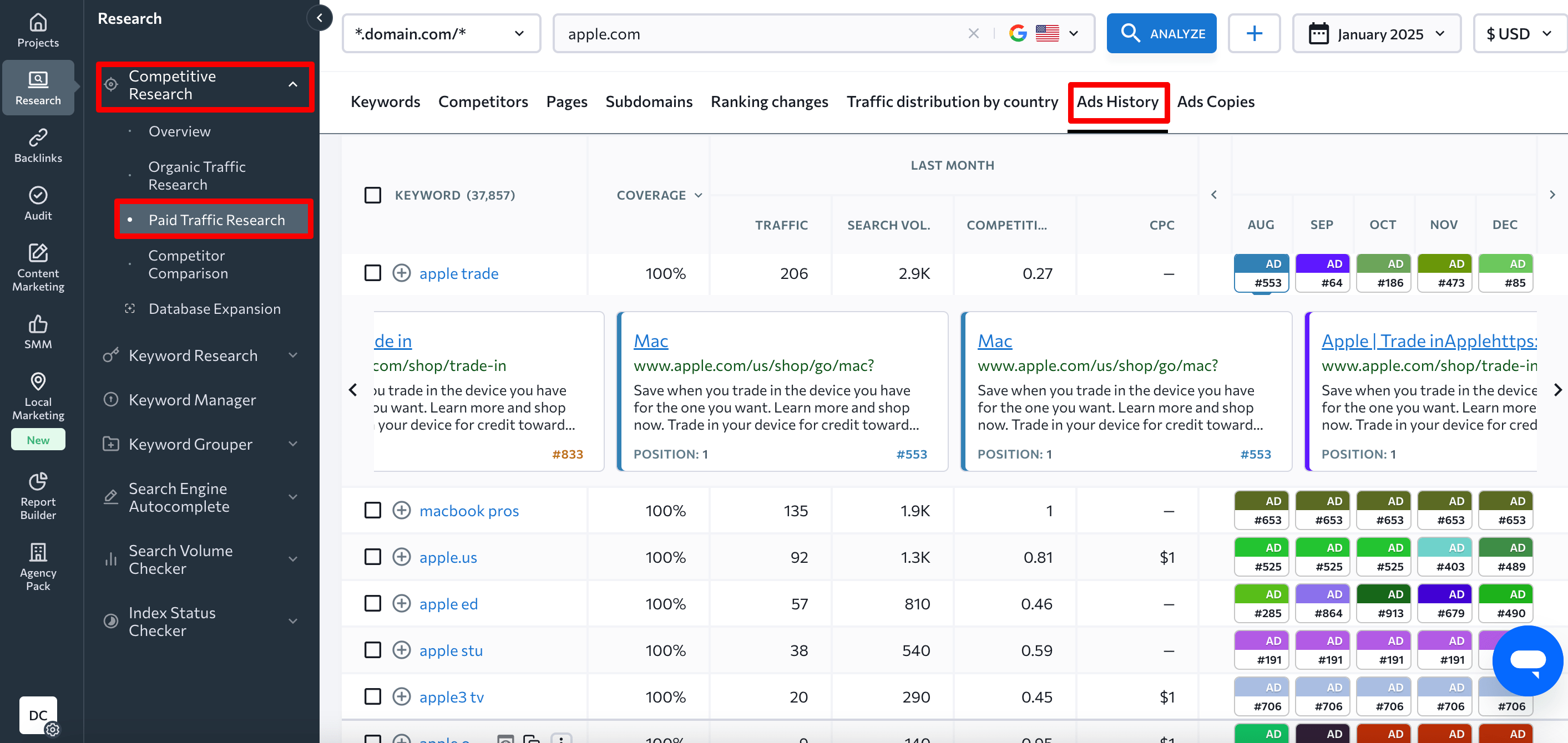
Task: Switch to the Subdomains tab
Action: (649, 101)
